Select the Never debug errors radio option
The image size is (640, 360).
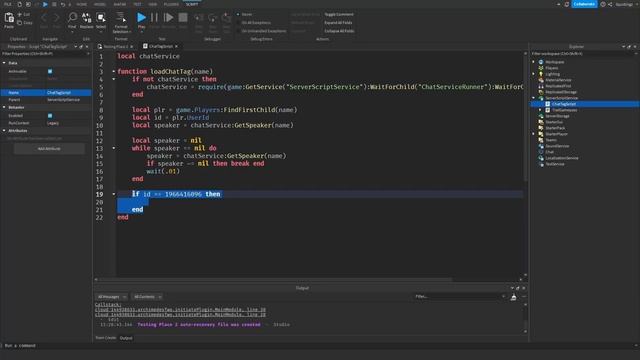click(x=238, y=14)
